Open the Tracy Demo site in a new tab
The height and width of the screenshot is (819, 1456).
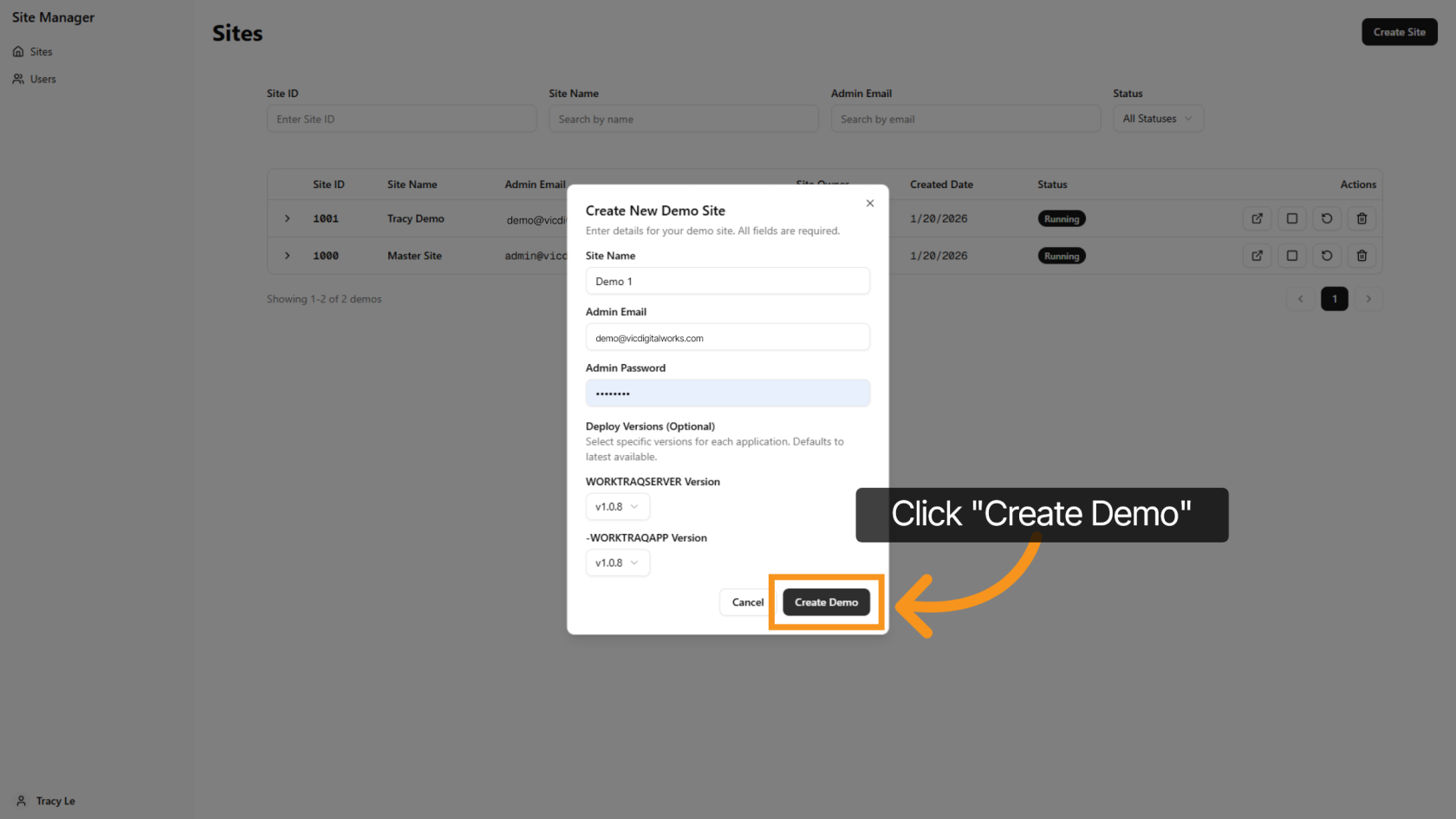(1257, 218)
